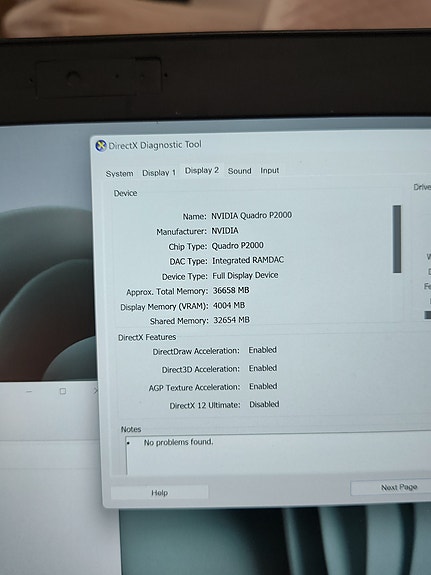Click the DirectX Diagnostic Tool title icon
Screen dimensions: 431x575
tap(101, 146)
